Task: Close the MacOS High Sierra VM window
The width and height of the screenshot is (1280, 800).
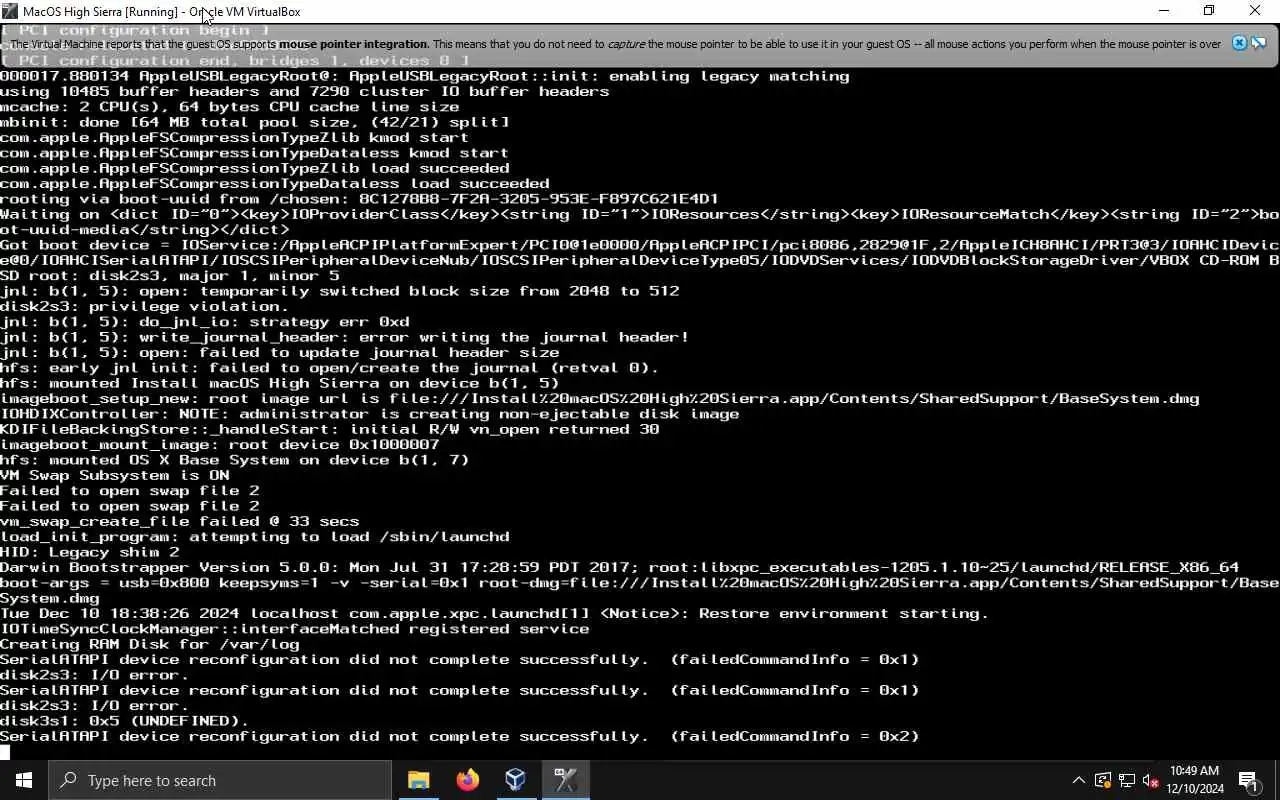Action: [1255, 11]
